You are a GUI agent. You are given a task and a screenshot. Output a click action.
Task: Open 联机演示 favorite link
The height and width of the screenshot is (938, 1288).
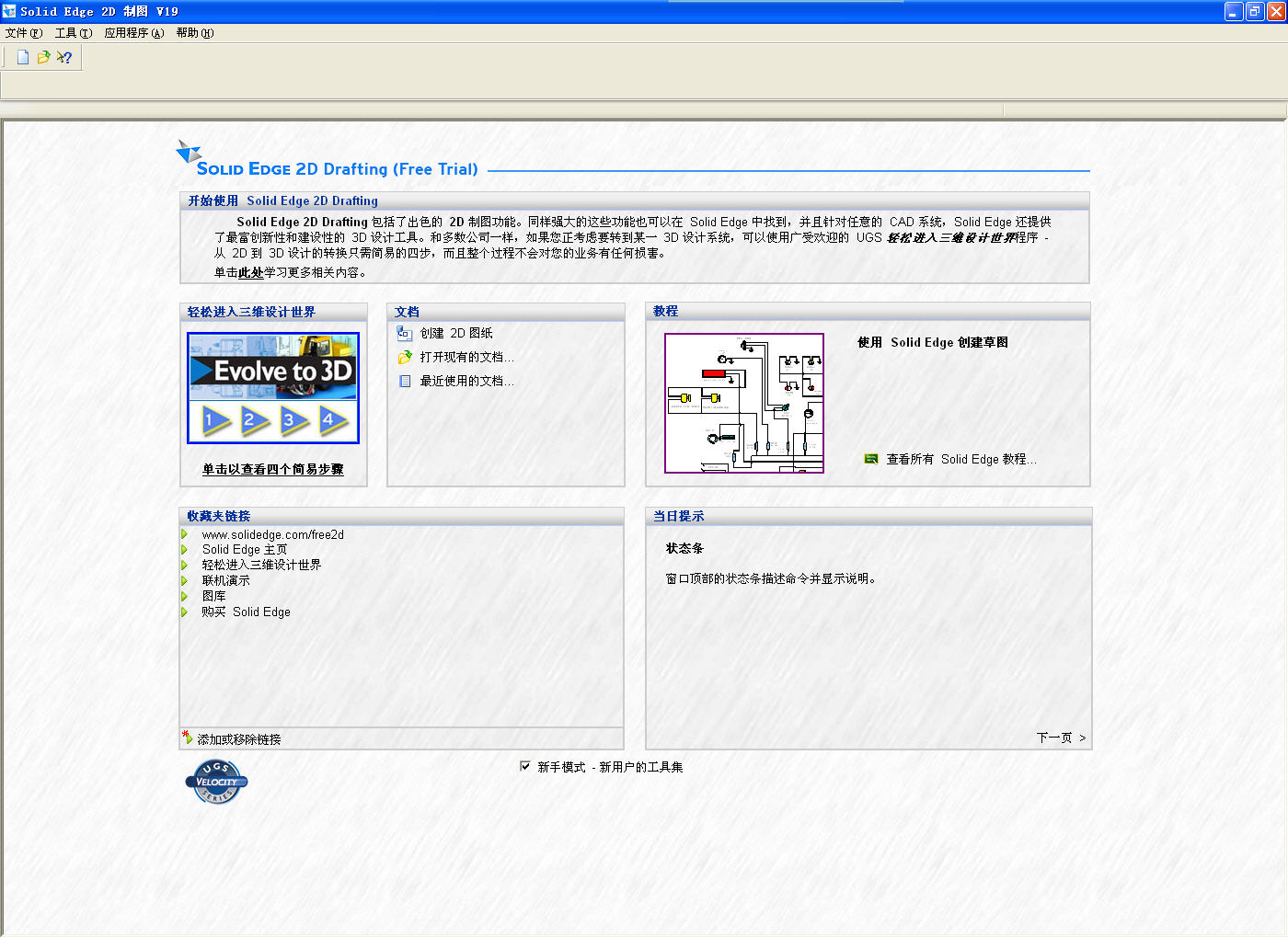226,581
